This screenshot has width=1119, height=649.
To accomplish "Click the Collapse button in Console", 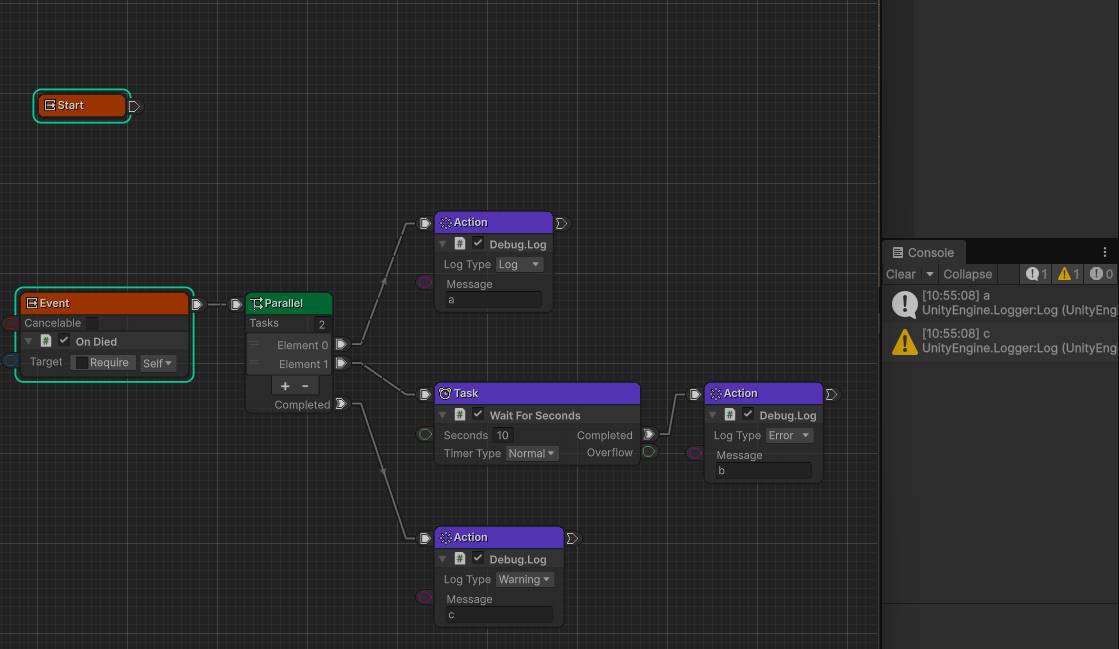I will [967, 274].
